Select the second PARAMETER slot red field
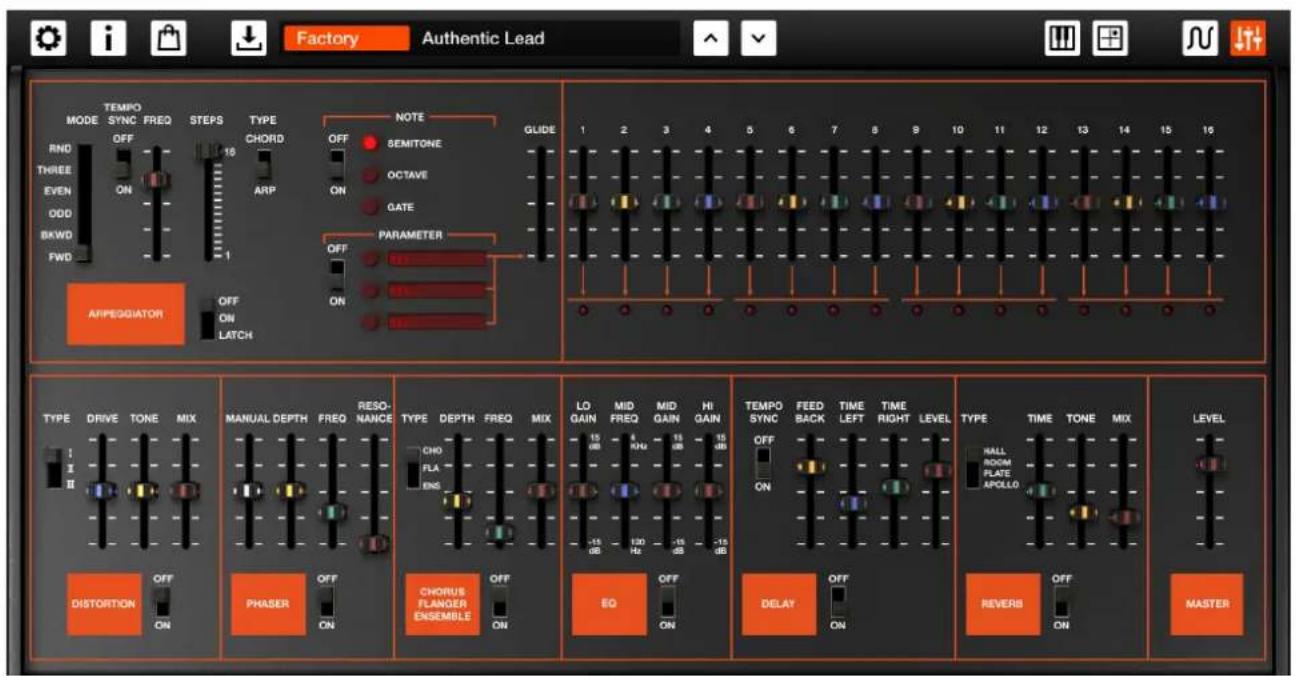The height and width of the screenshot is (676, 1296). (437, 290)
